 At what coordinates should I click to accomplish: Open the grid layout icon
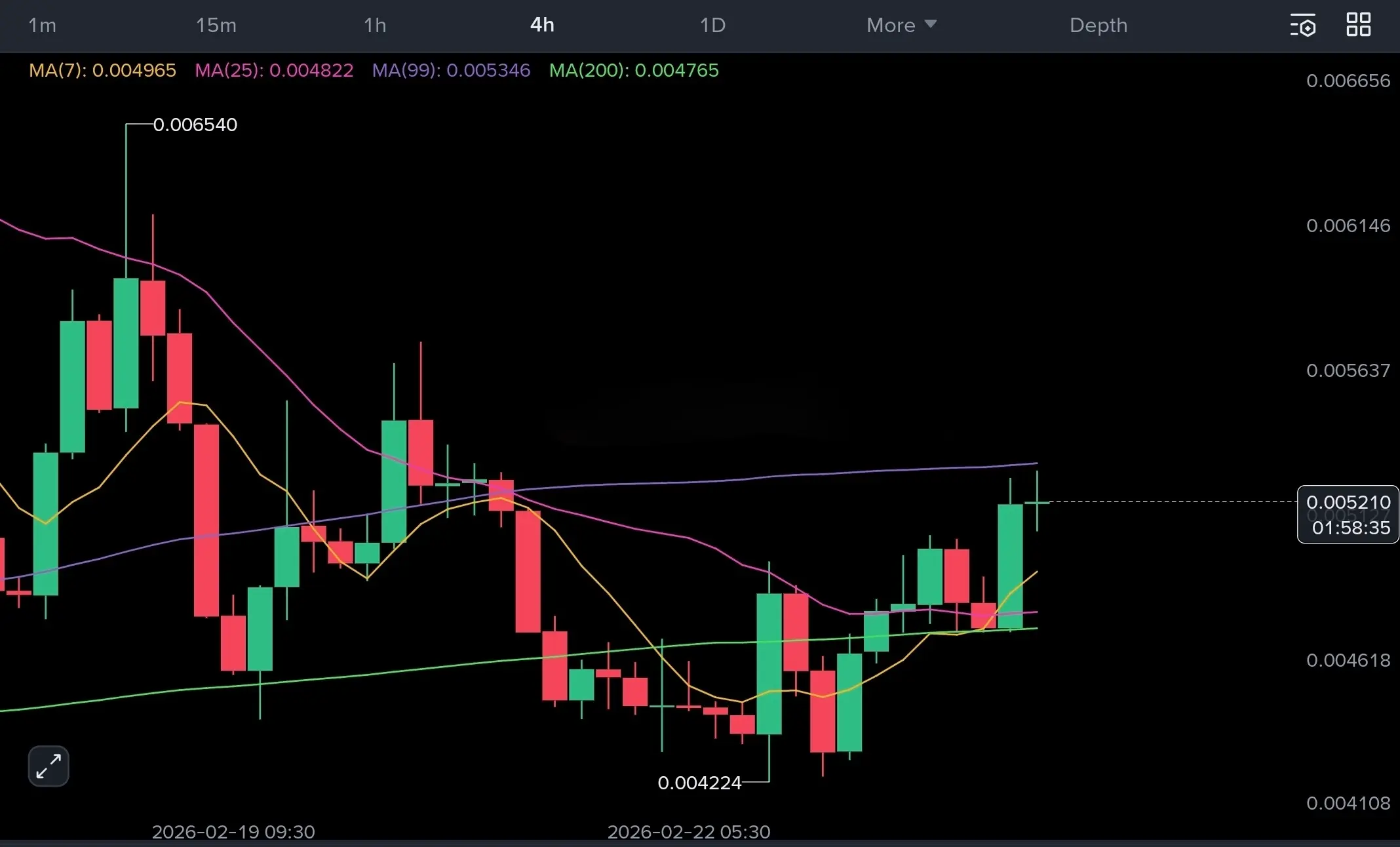tap(1359, 25)
